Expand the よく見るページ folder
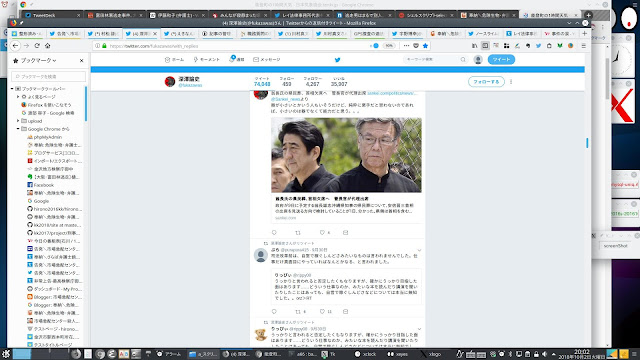 tap(18, 97)
